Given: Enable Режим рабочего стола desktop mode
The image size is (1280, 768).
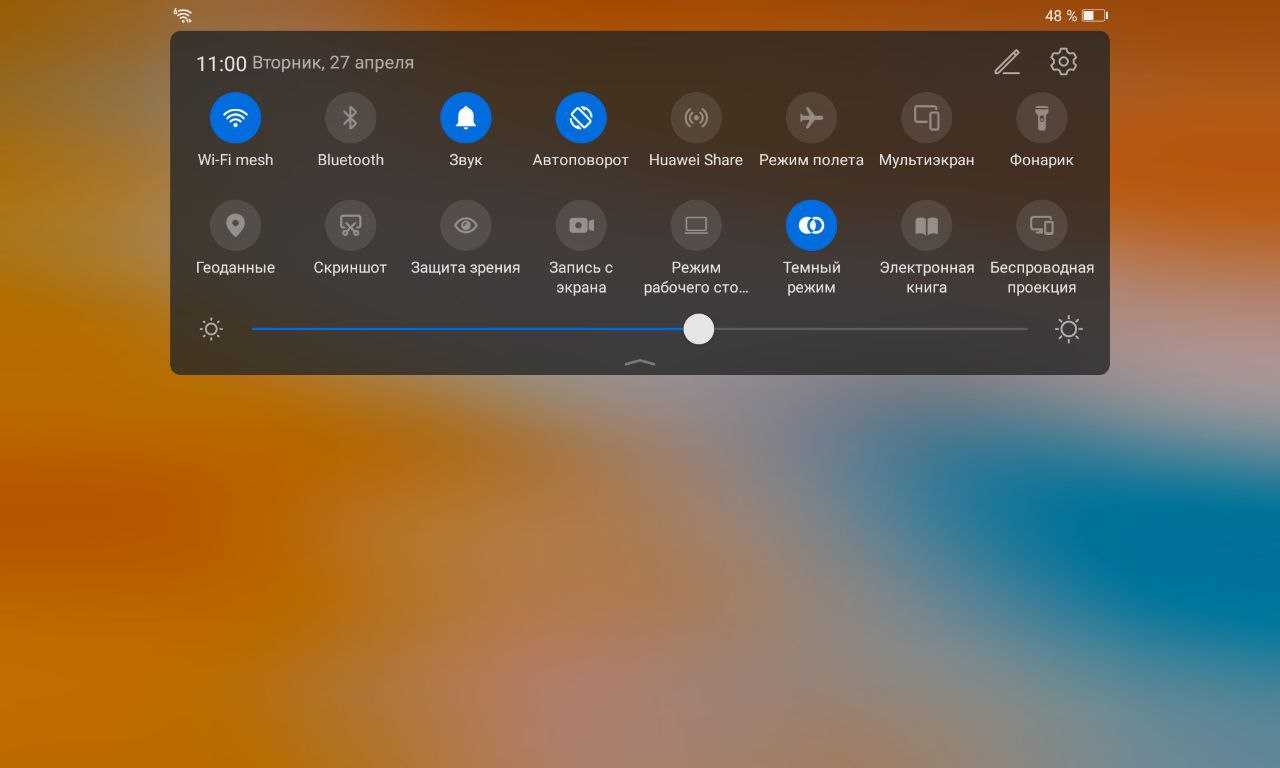Looking at the screenshot, I should pos(696,226).
